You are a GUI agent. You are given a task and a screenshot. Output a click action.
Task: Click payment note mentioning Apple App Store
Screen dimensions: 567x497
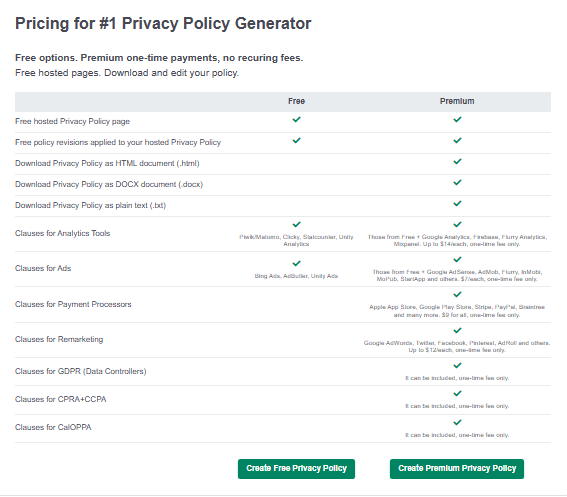pyautogui.click(x=457, y=311)
